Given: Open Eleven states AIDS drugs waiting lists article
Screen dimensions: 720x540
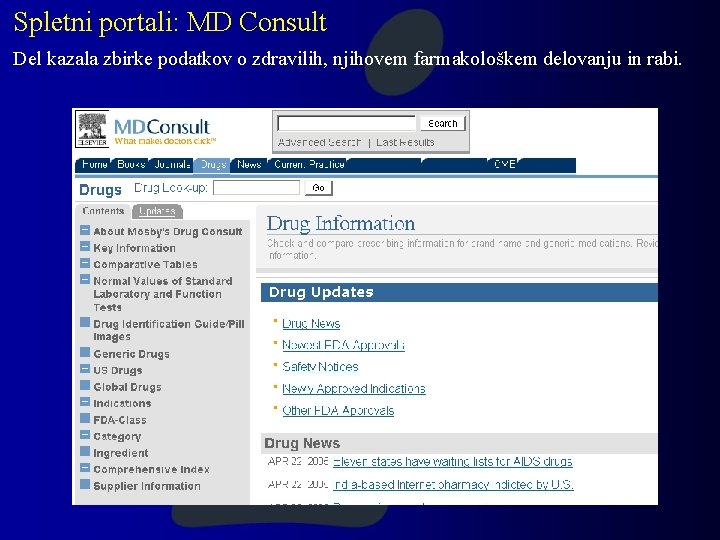Looking at the screenshot, I should [453, 462].
